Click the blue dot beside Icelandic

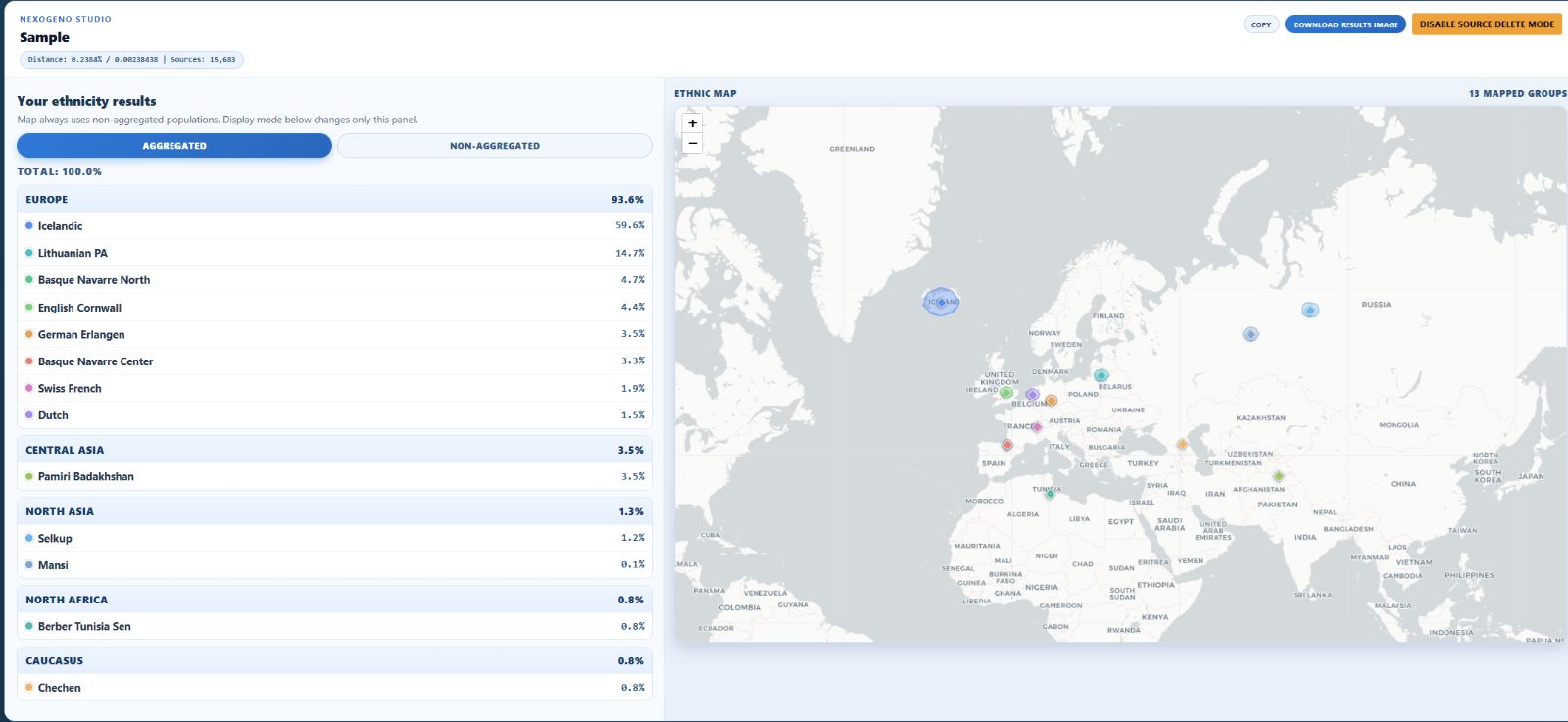click(29, 226)
